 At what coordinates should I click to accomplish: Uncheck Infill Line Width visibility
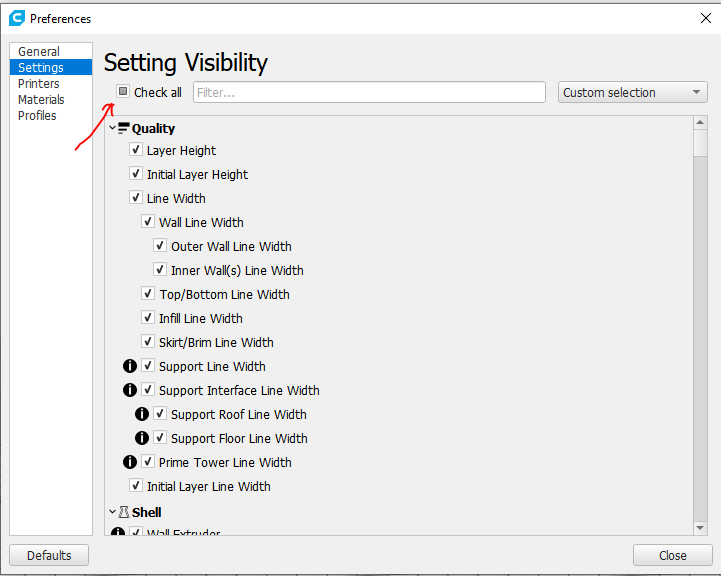pyautogui.click(x=148, y=318)
